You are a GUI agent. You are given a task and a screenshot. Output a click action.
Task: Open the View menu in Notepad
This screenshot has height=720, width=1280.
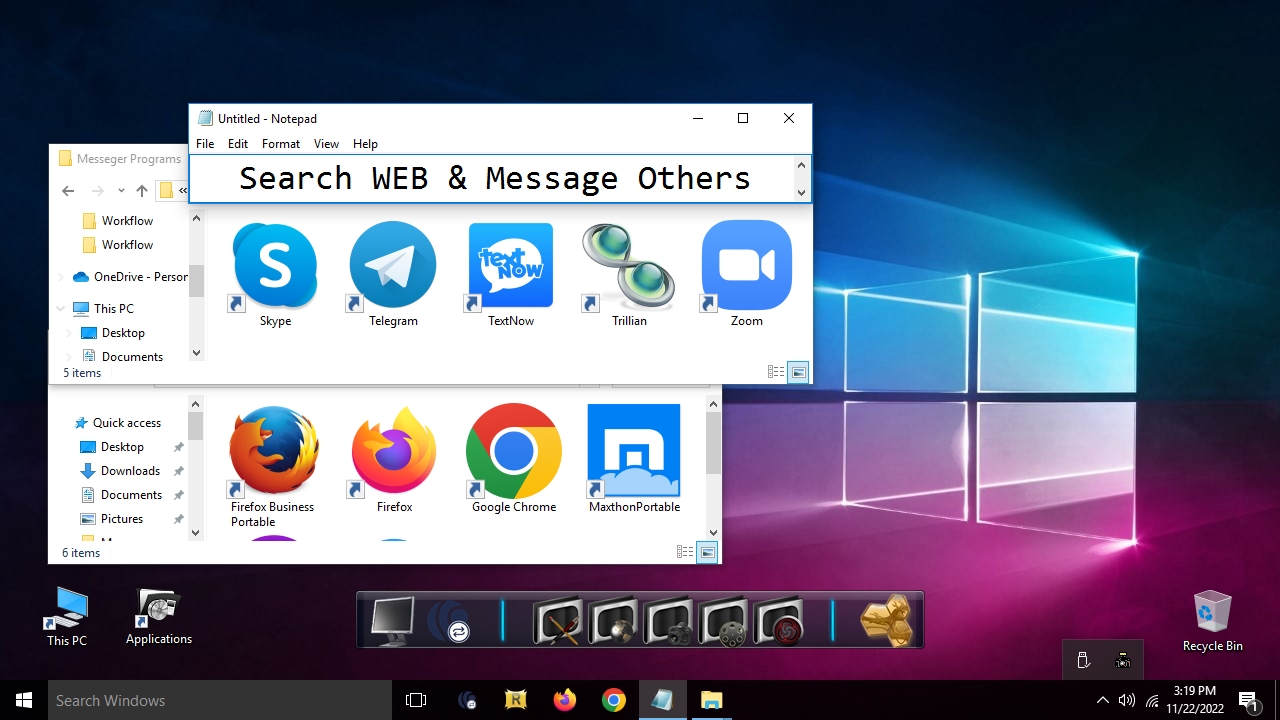click(x=326, y=144)
